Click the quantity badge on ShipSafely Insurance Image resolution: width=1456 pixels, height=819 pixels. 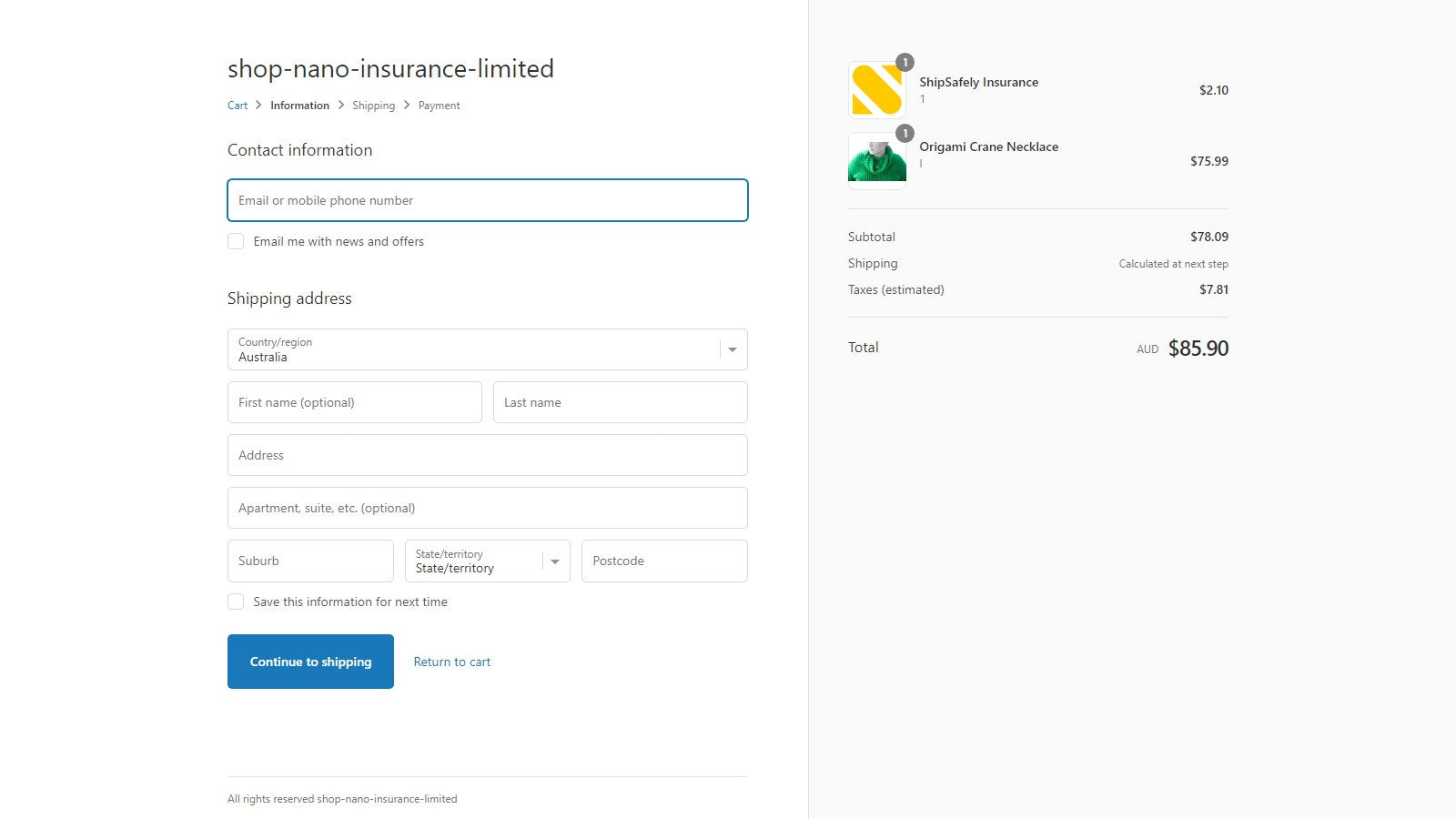pos(905,63)
